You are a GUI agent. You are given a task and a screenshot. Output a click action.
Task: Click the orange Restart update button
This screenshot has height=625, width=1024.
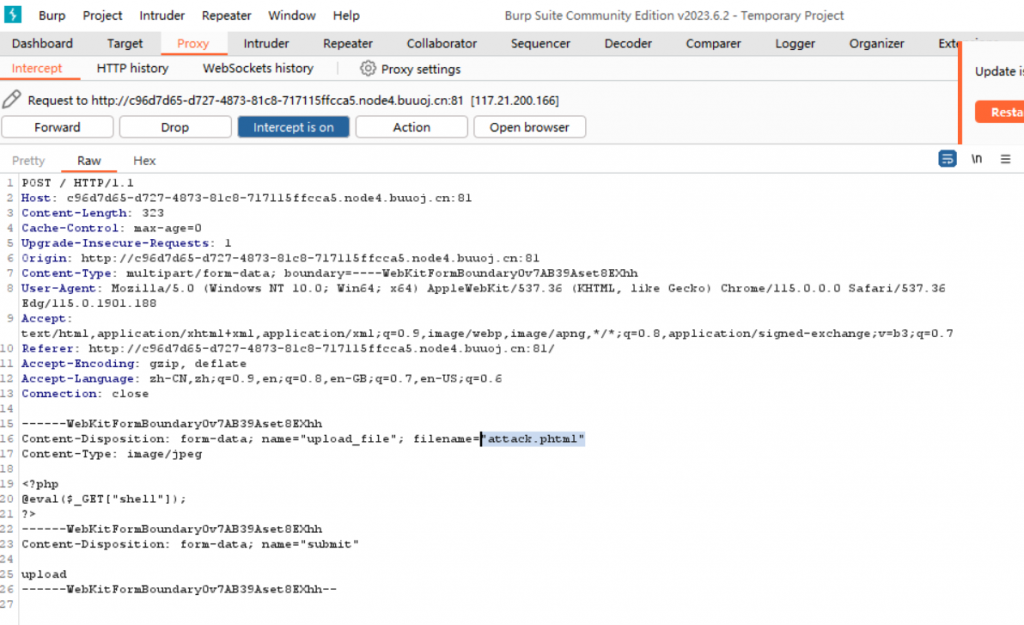(1000, 112)
